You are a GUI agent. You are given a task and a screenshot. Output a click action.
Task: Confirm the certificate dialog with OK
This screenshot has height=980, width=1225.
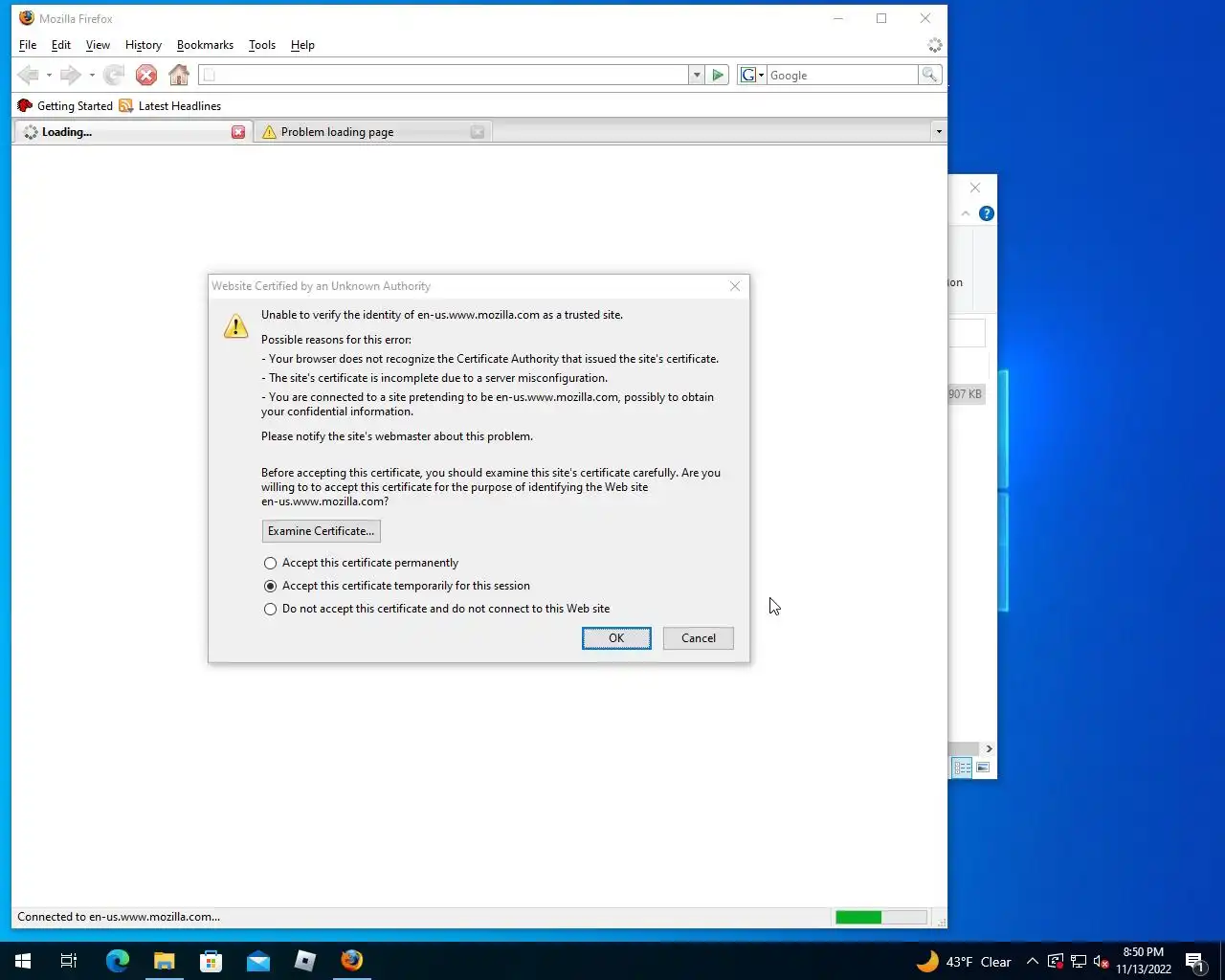[616, 638]
